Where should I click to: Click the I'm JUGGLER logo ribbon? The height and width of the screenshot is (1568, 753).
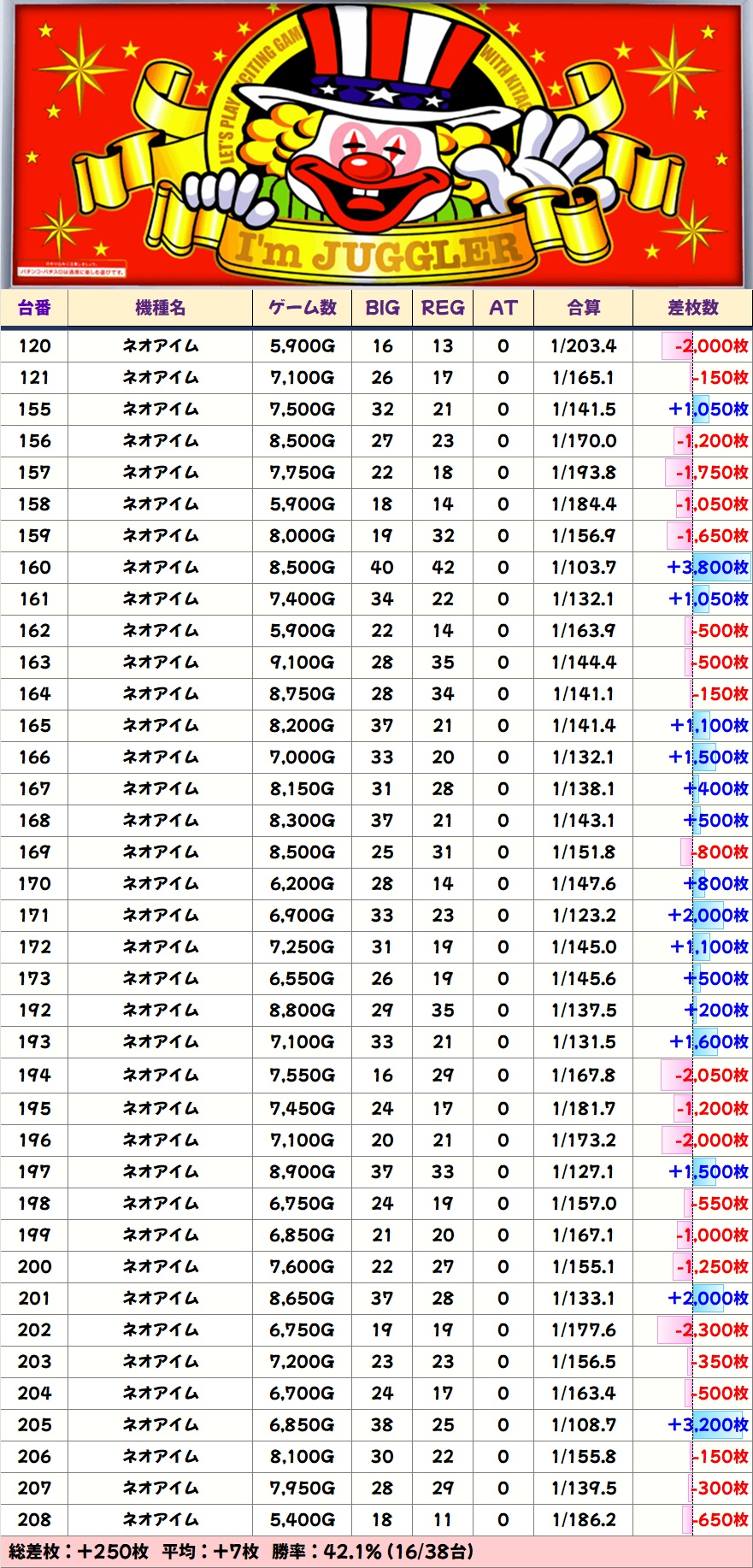[377, 251]
